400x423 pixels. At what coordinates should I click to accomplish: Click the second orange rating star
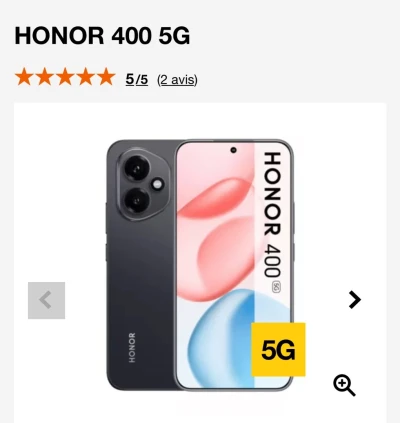pyautogui.click(x=45, y=77)
